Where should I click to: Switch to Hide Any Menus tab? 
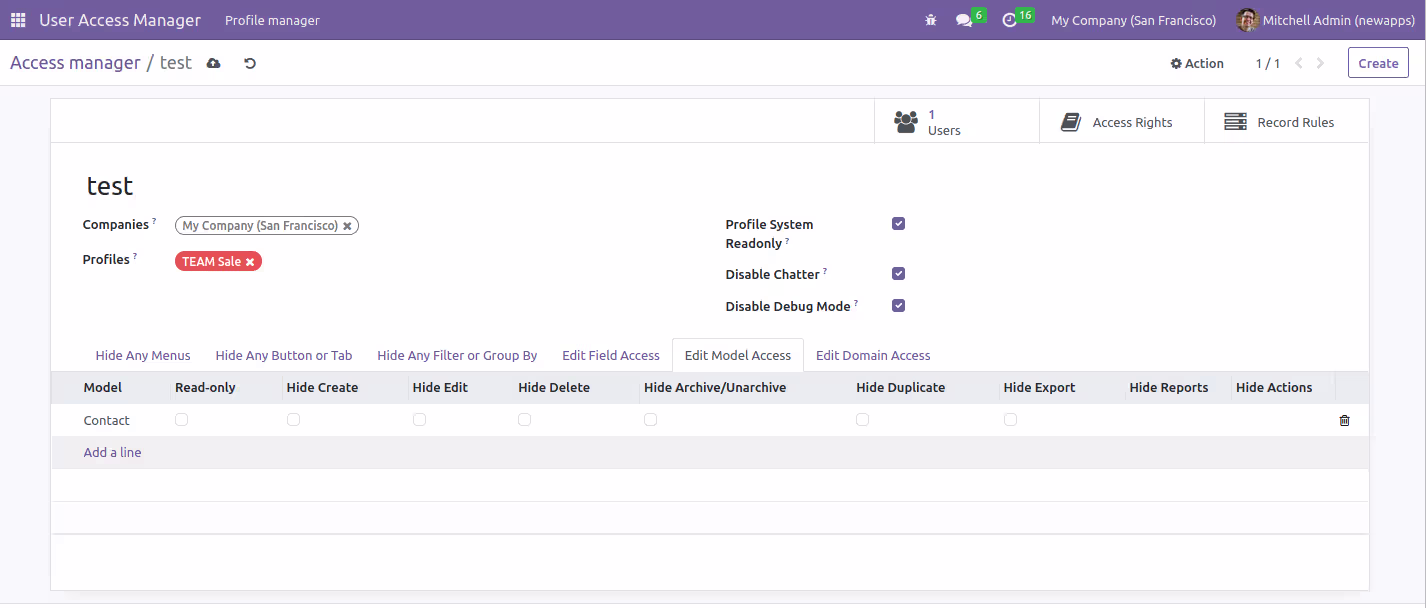[143, 355]
